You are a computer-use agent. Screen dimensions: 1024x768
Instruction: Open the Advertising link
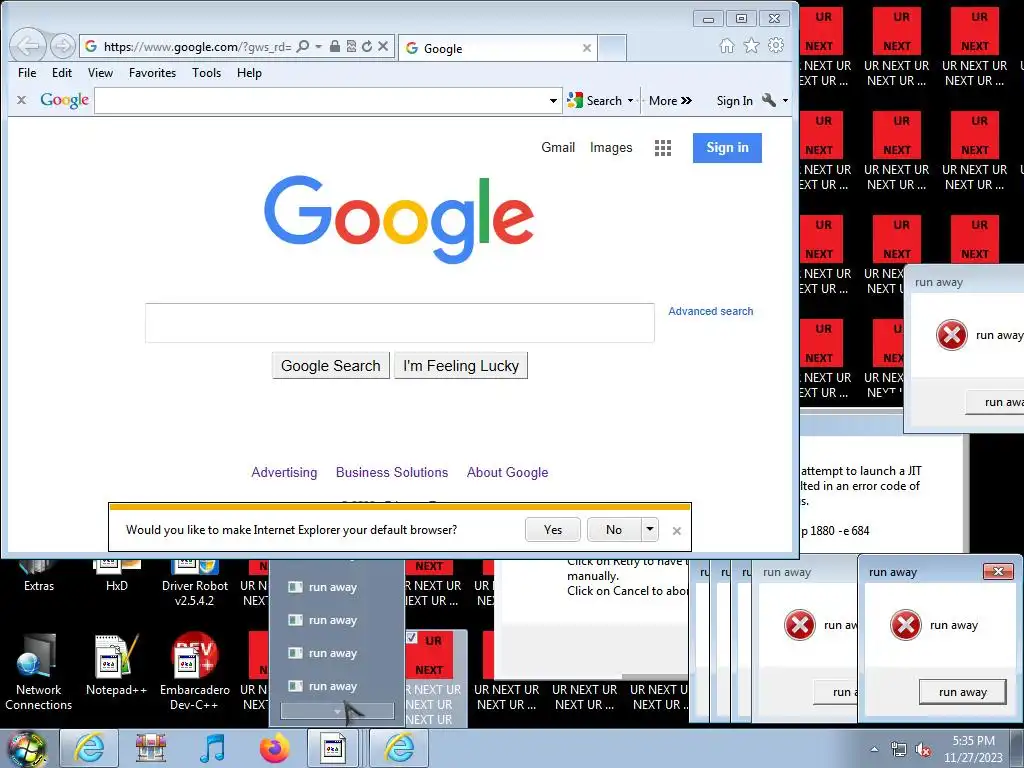(x=284, y=472)
